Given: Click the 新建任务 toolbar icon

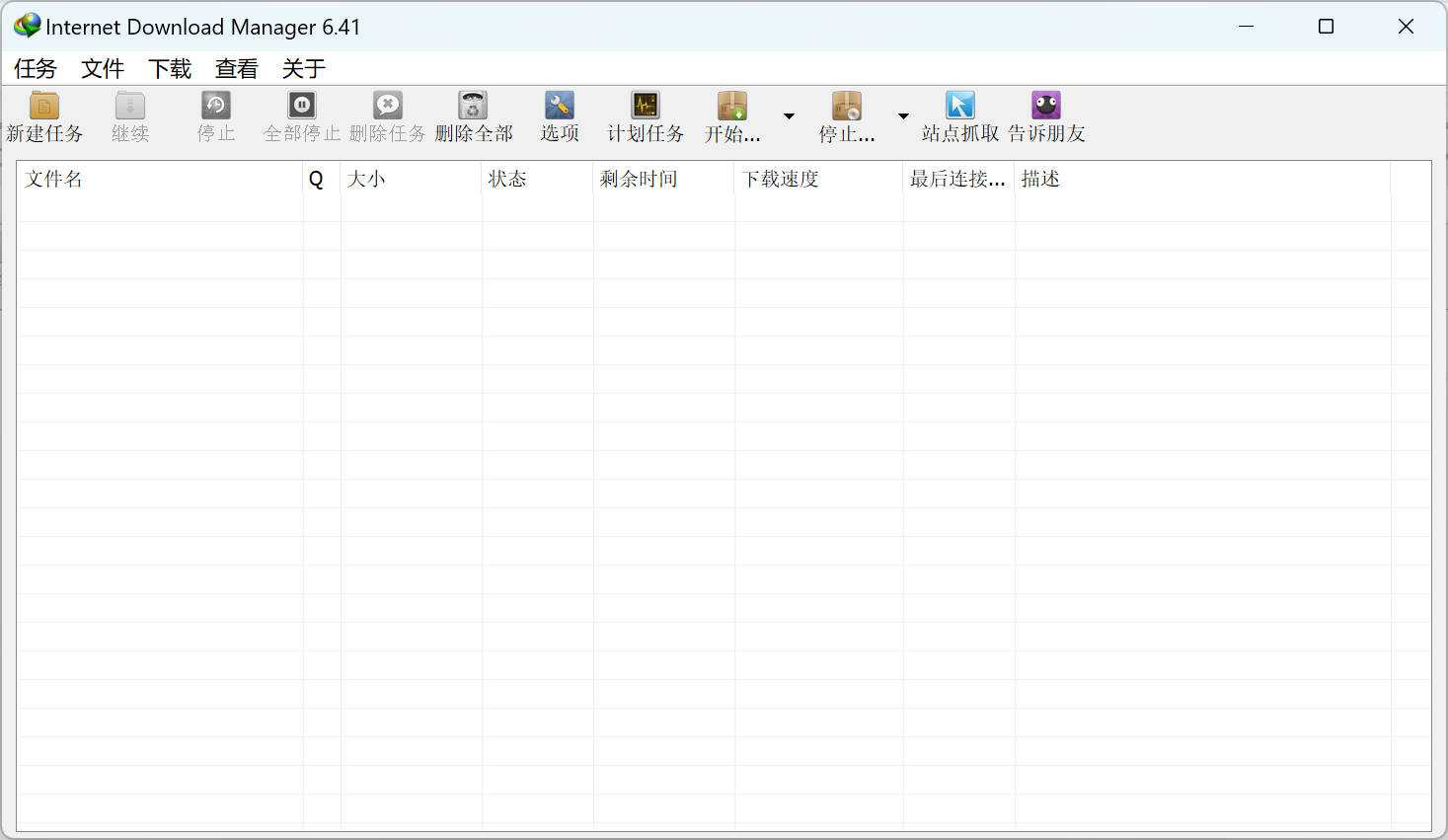Looking at the screenshot, I should 44,106.
